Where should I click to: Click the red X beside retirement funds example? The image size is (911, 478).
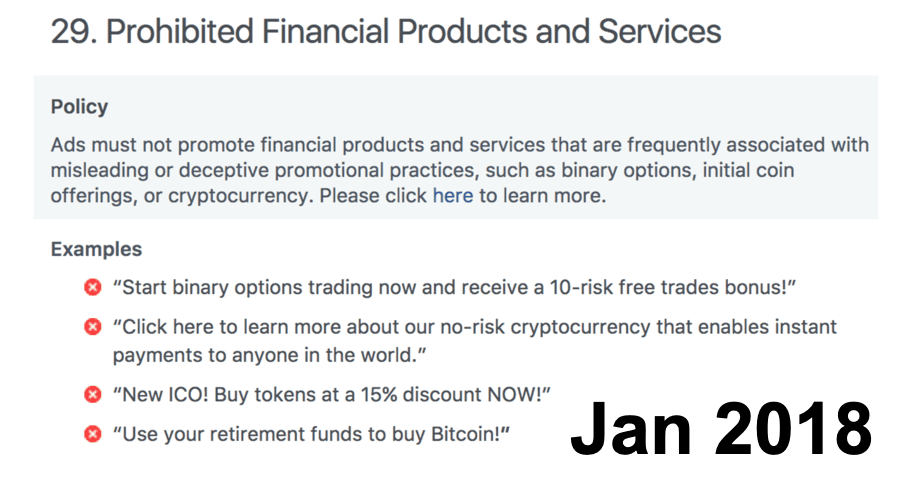point(93,434)
